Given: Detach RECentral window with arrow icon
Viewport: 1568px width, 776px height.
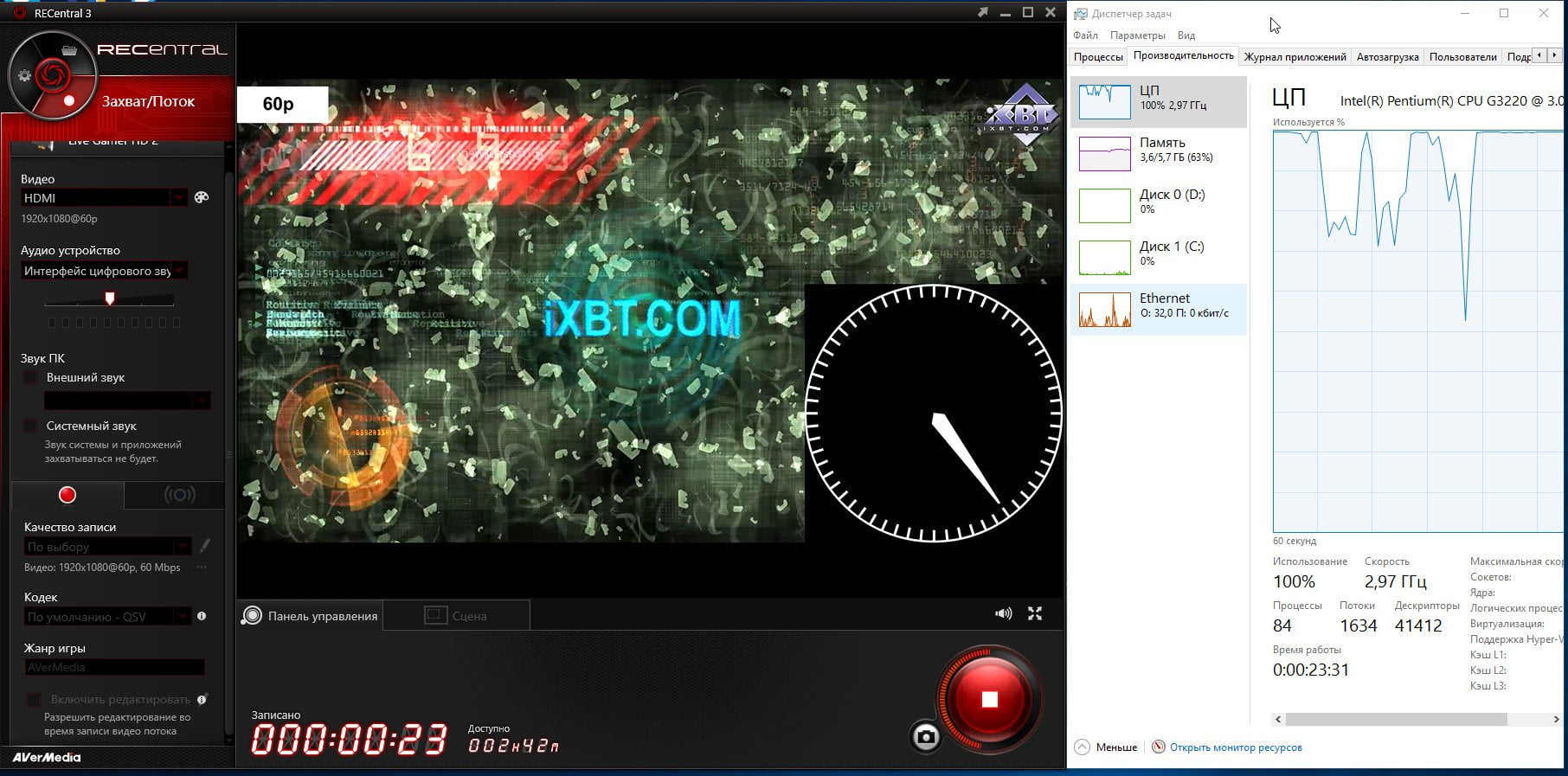Looking at the screenshot, I should 982,12.
